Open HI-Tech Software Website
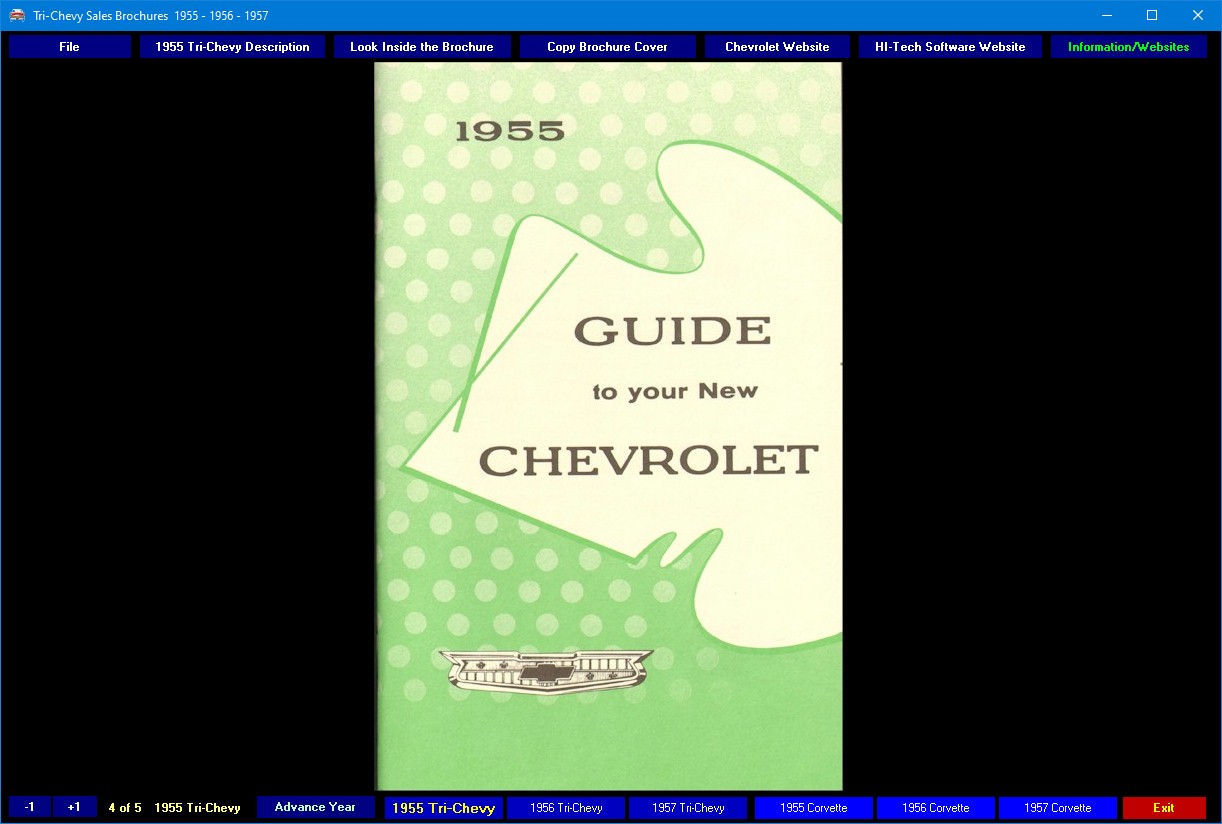This screenshot has height=824, width=1222. [950, 47]
